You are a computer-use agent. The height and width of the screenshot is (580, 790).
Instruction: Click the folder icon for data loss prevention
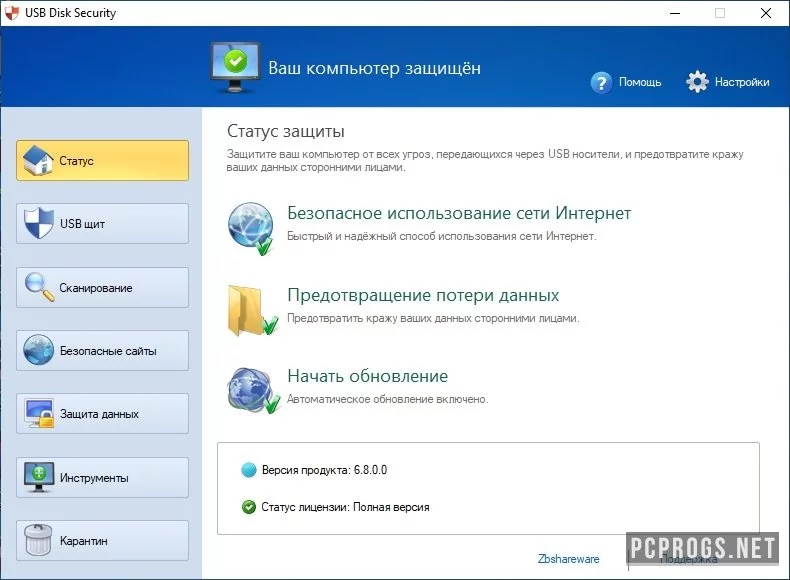point(253,310)
